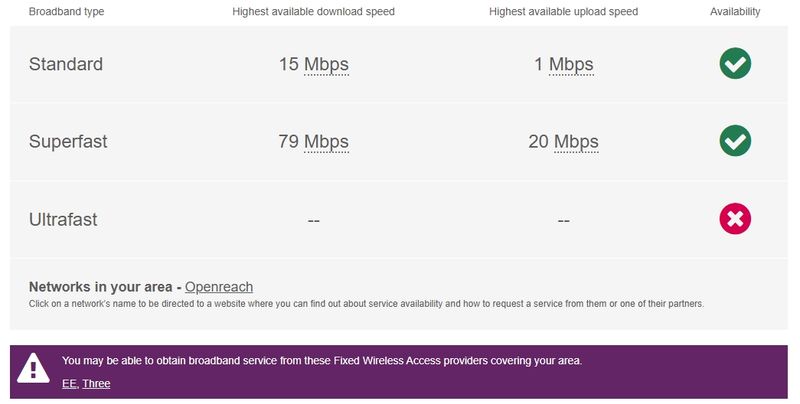This screenshot has width=800, height=404.
Task: Click the Broadband type column header
Action: 66,12
